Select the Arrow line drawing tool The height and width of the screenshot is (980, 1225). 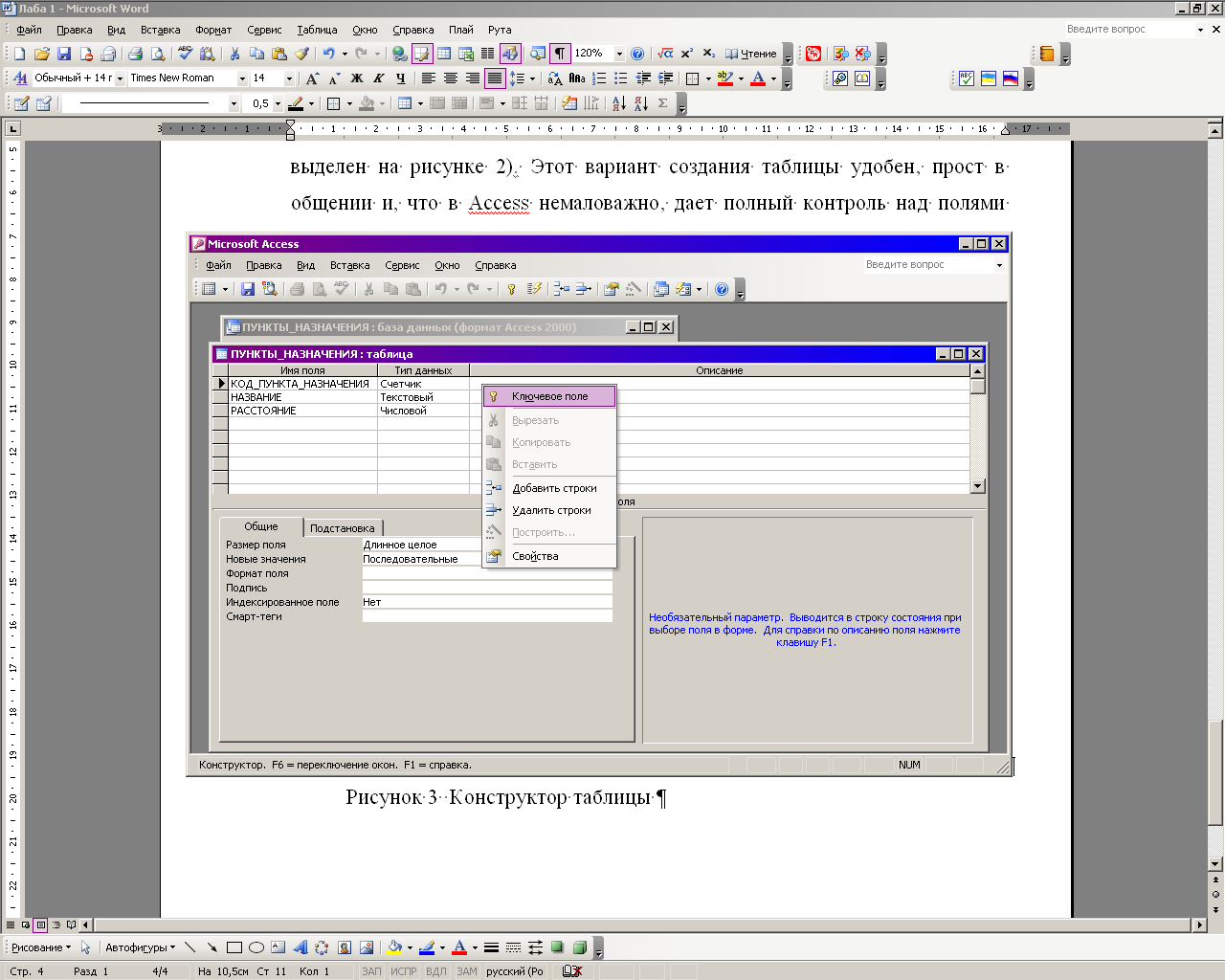click(212, 947)
